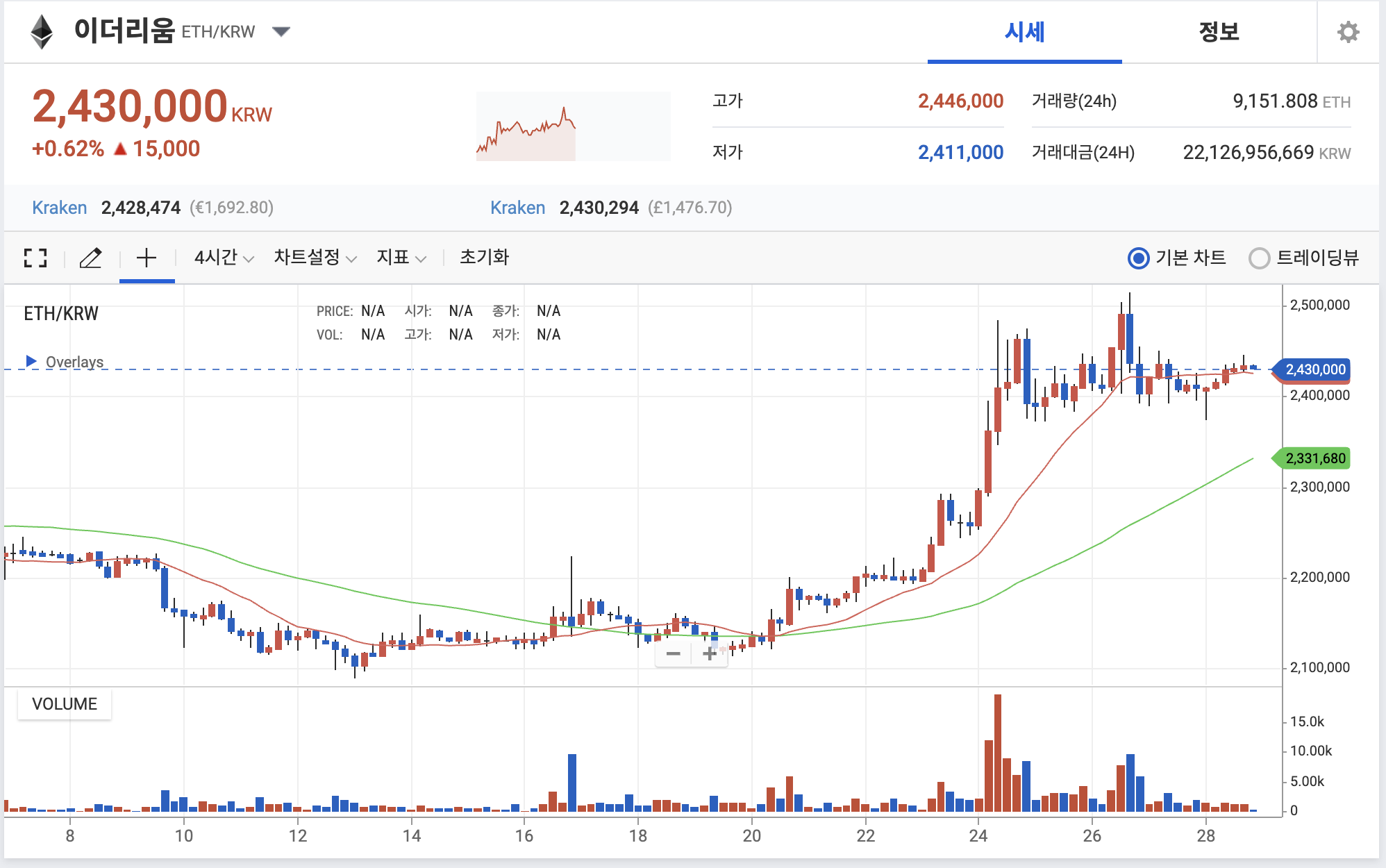Click the 초기화 reset button
This screenshot has width=1386, height=868.
click(x=484, y=258)
